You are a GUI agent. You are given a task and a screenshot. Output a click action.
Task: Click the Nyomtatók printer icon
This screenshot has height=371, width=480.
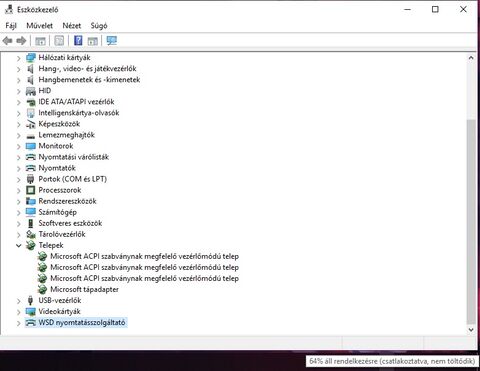click(31, 168)
